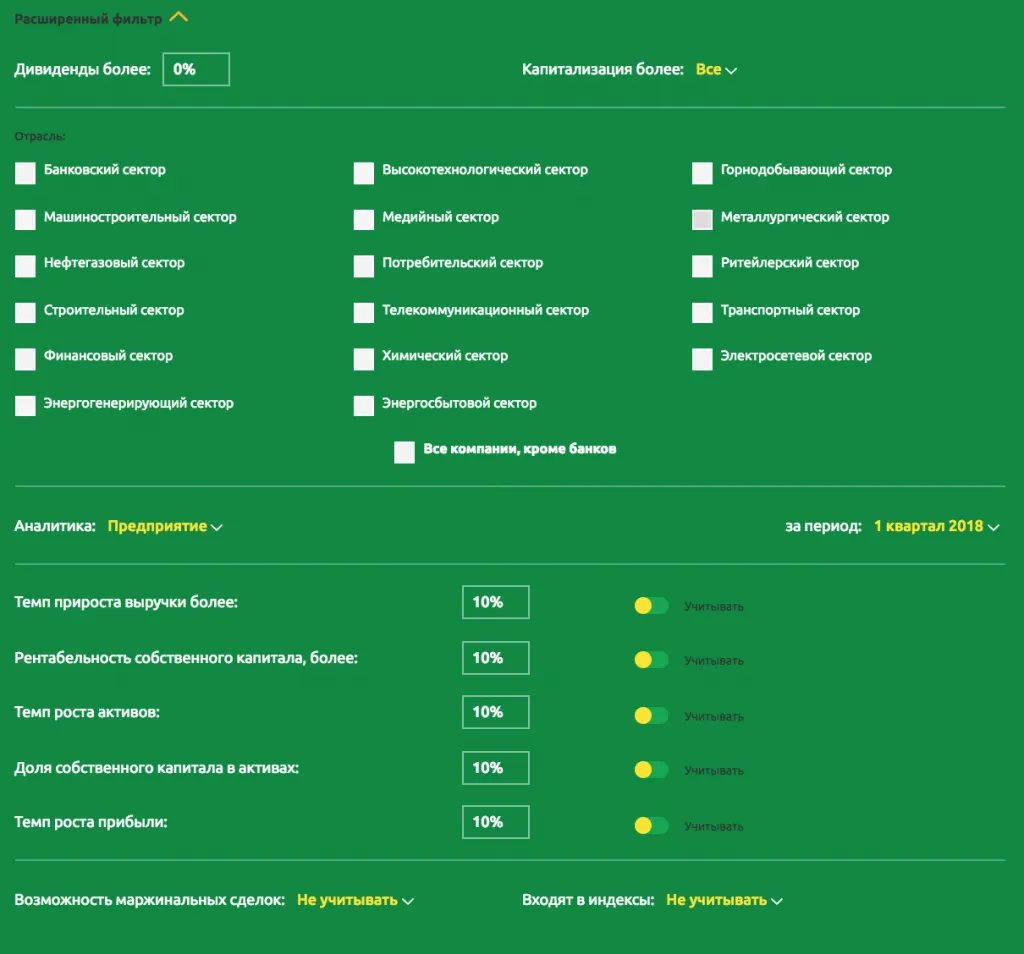Tick the Горнодобывающий сектор checkbox

(x=702, y=174)
